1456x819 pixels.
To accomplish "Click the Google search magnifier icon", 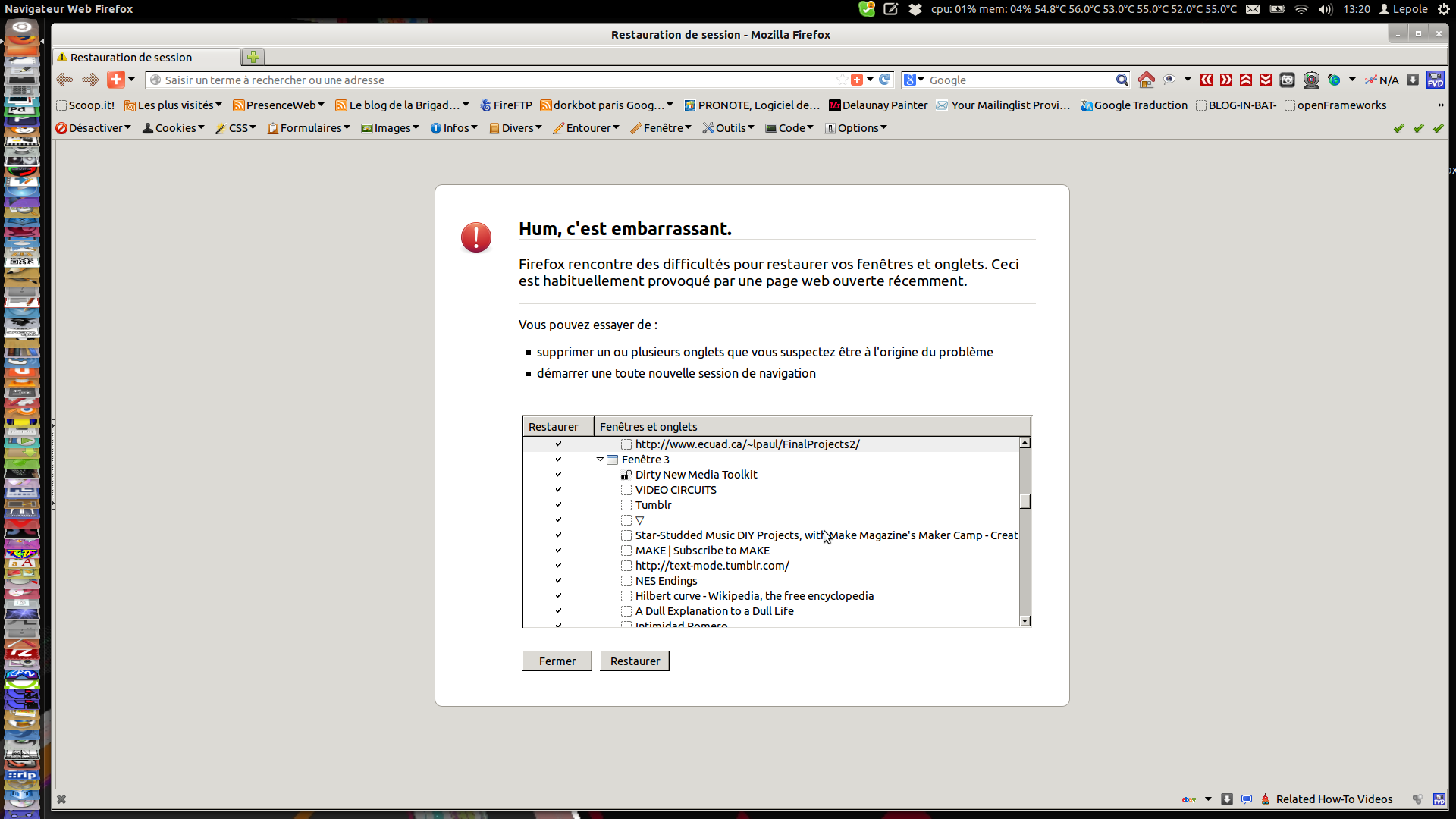I will (1122, 80).
